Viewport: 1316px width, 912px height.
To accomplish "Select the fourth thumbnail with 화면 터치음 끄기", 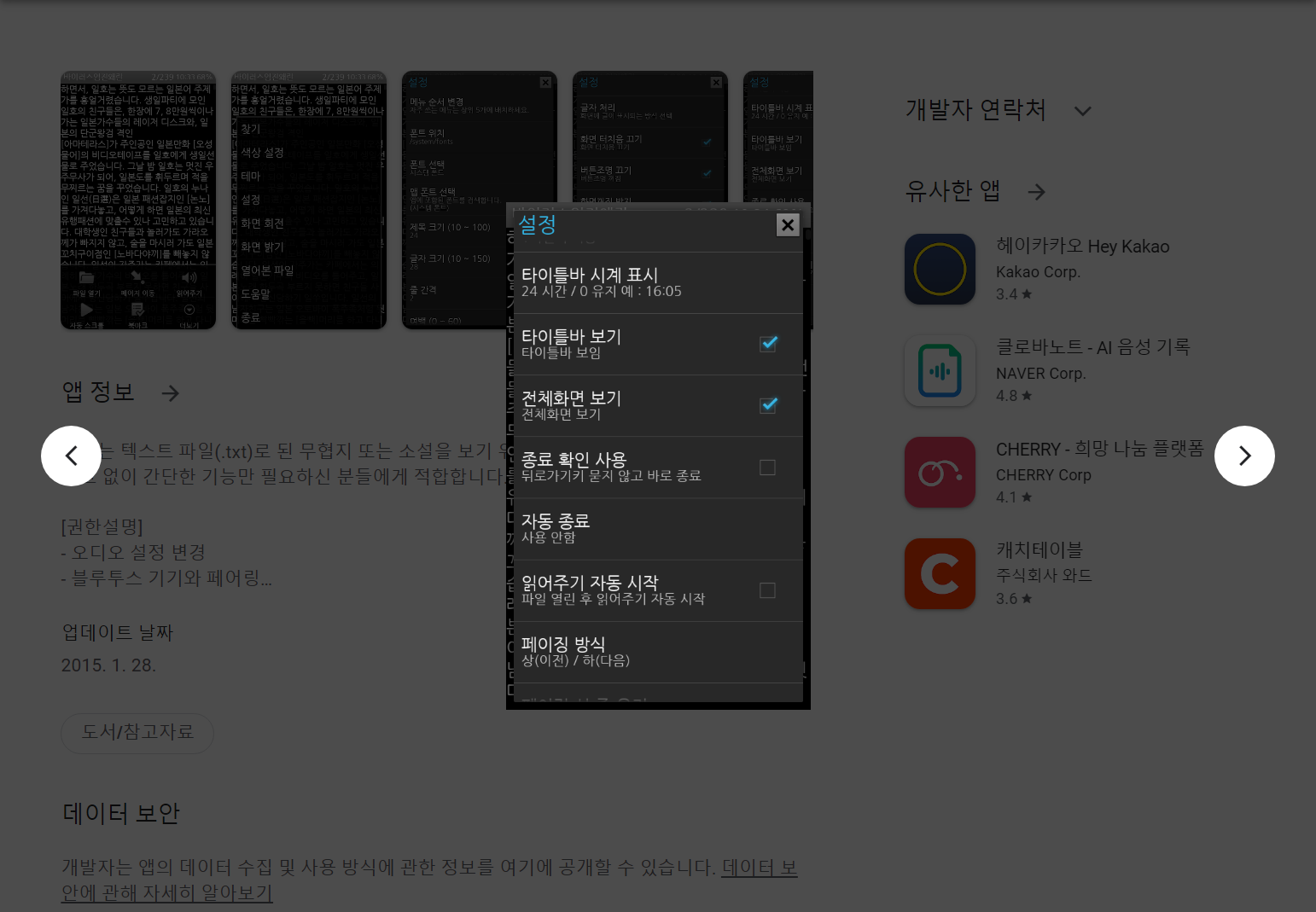I will pyautogui.click(x=650, y=137).
